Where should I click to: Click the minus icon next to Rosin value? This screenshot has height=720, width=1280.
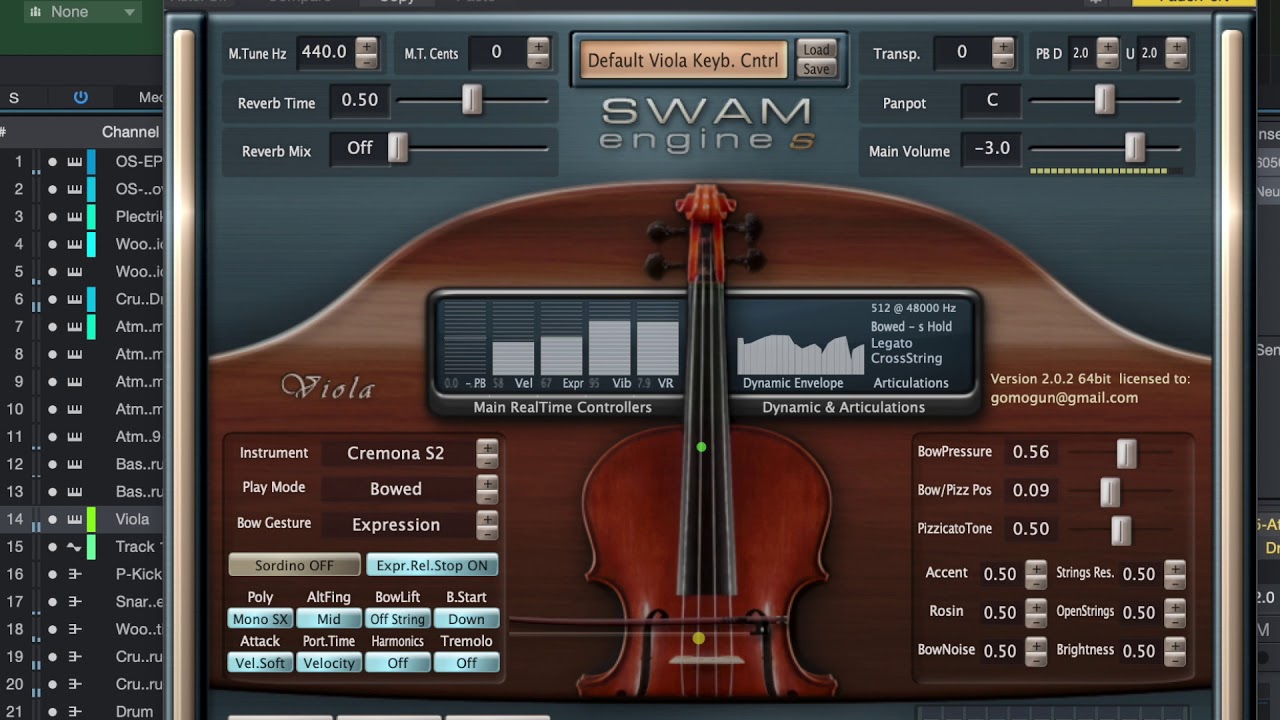click(x=1036, y=620)
